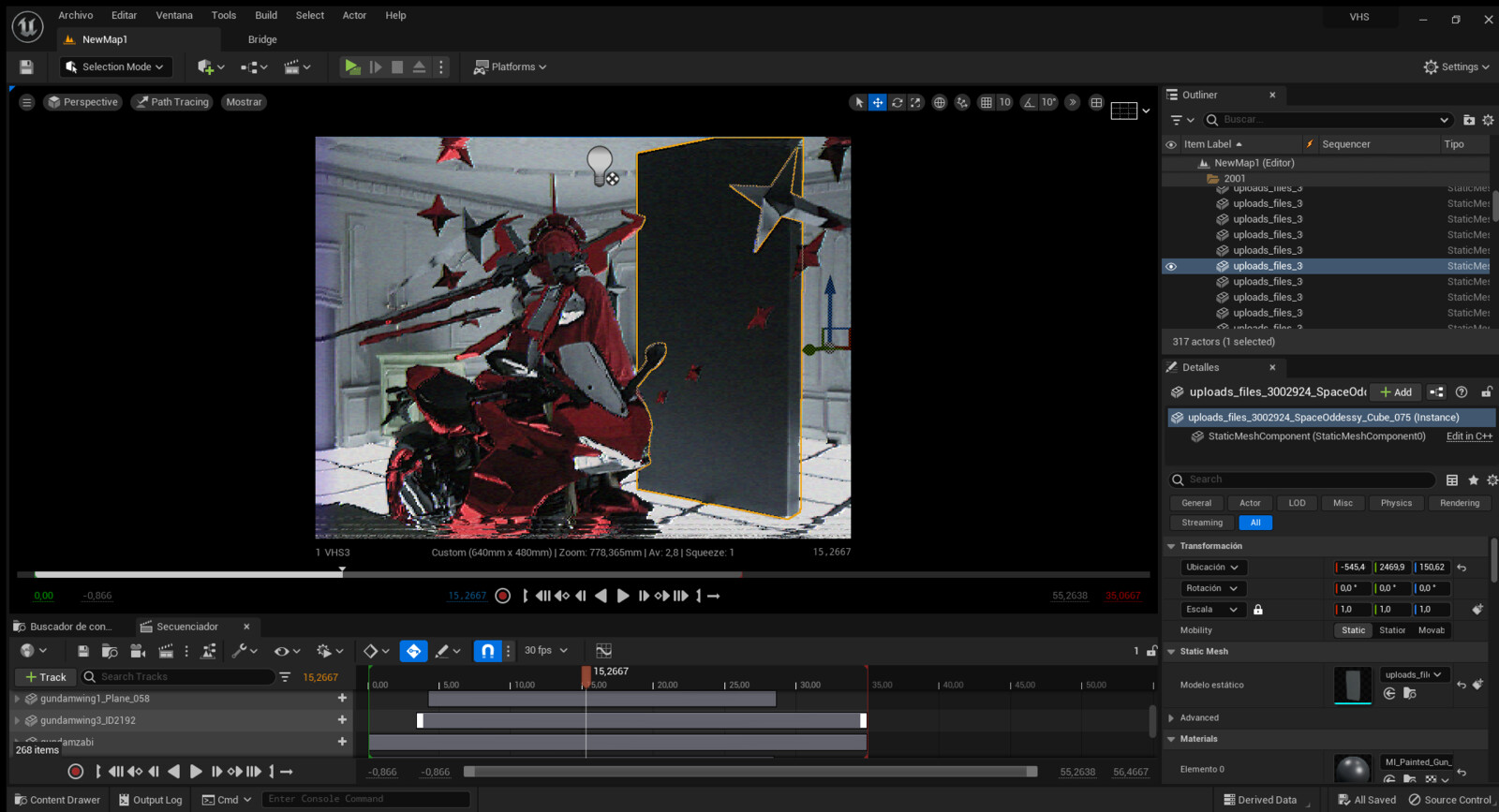
Task: Toggle surface snapping in the viewport
Action: tap(962, 102)
